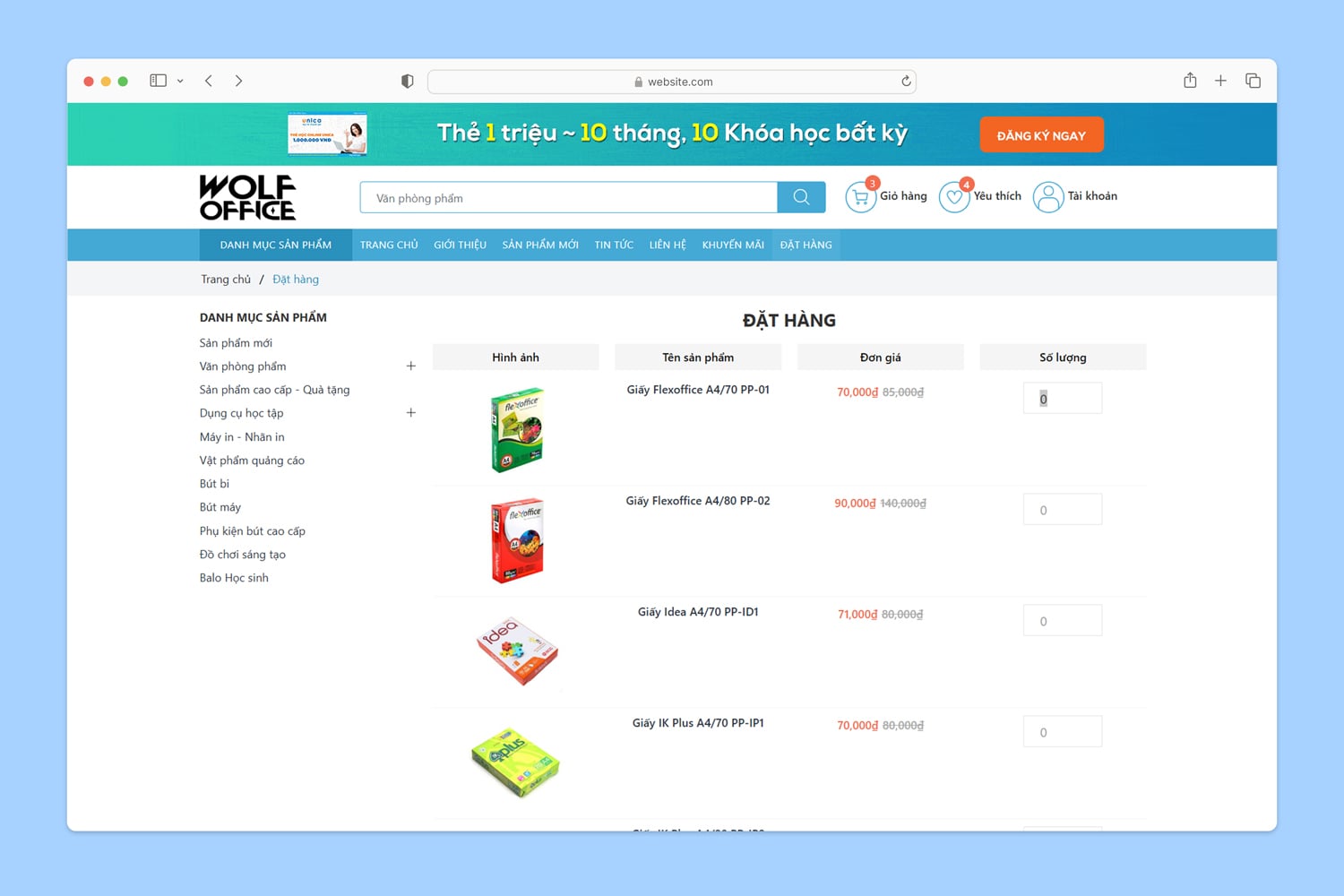Click the browser share icon
1344x896 pixels.
(x=1190, y=81)
